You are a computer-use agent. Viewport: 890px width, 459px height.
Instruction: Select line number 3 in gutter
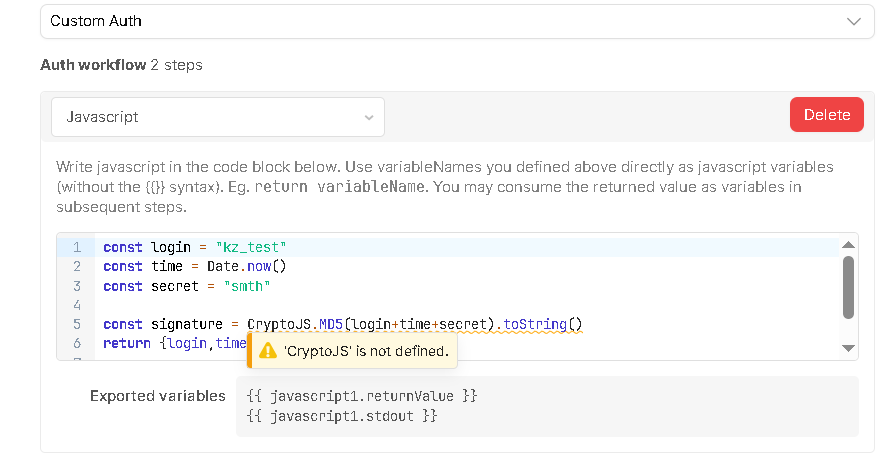click(x=76, y=286)
